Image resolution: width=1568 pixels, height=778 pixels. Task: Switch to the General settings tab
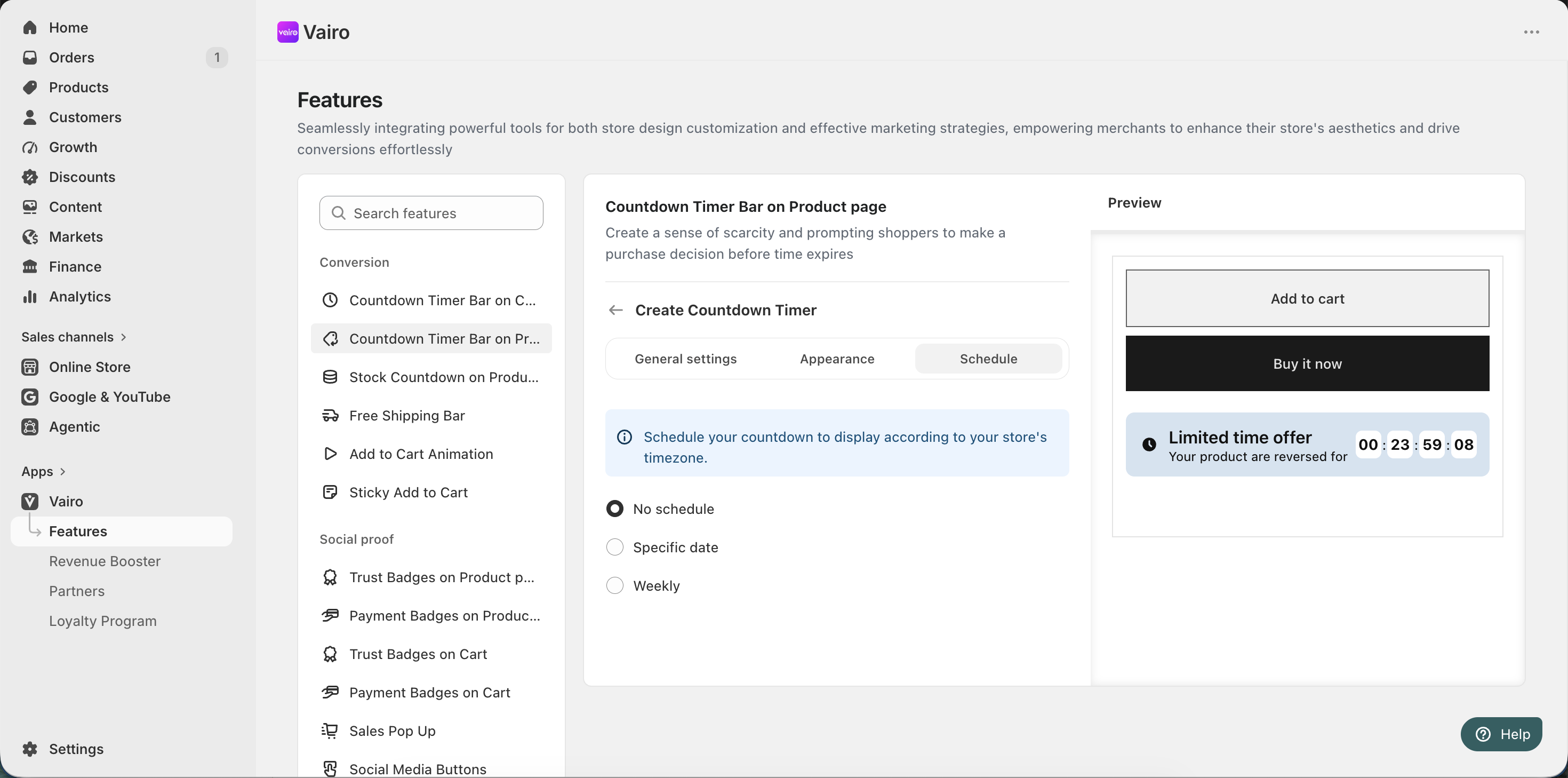pos(685,359)
